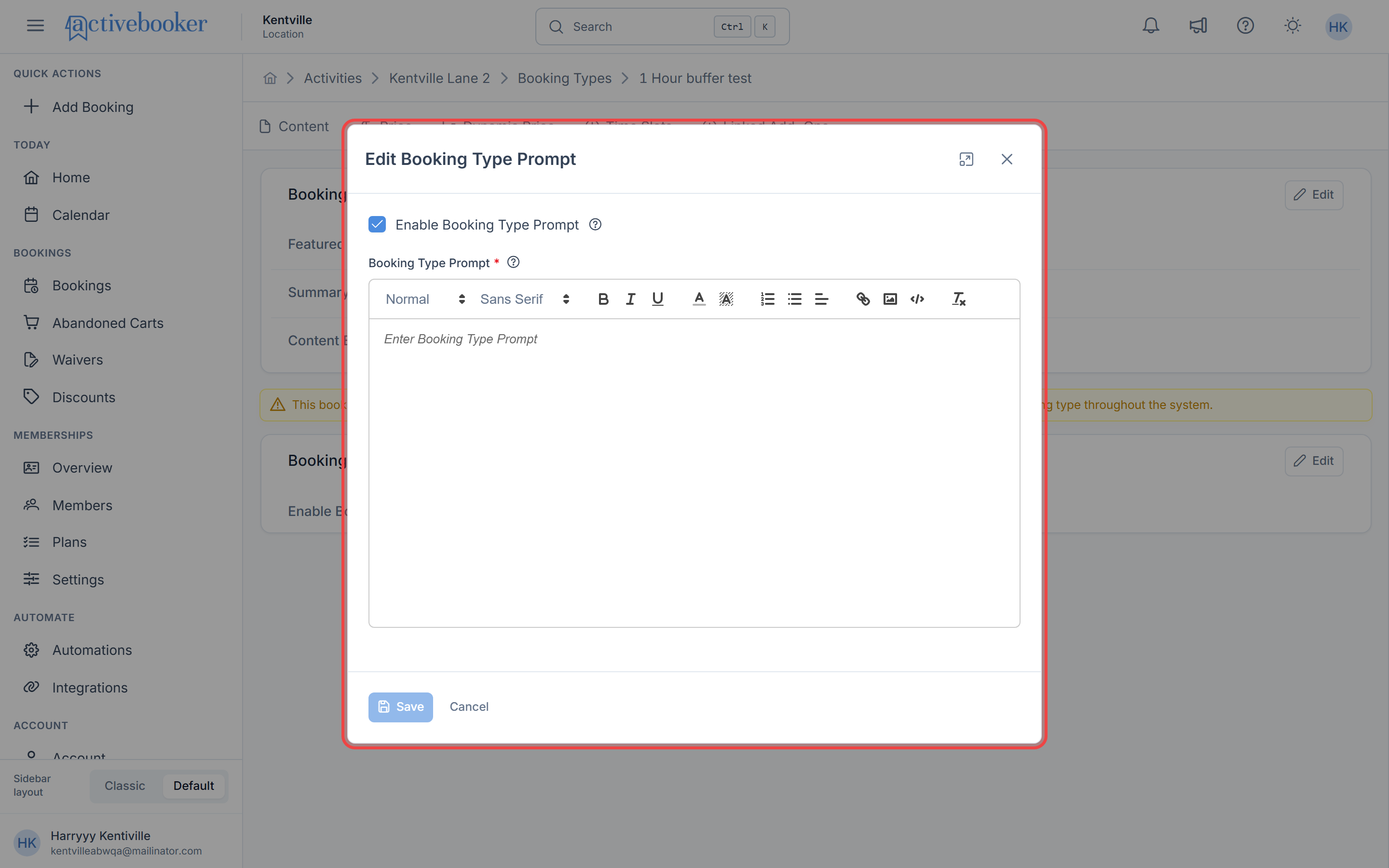Image resolution: width=1389 pixels, height=868 pixels.
Task: Open the announcements megaphone
Action: pyautogui.click(x=1198, y=26)
